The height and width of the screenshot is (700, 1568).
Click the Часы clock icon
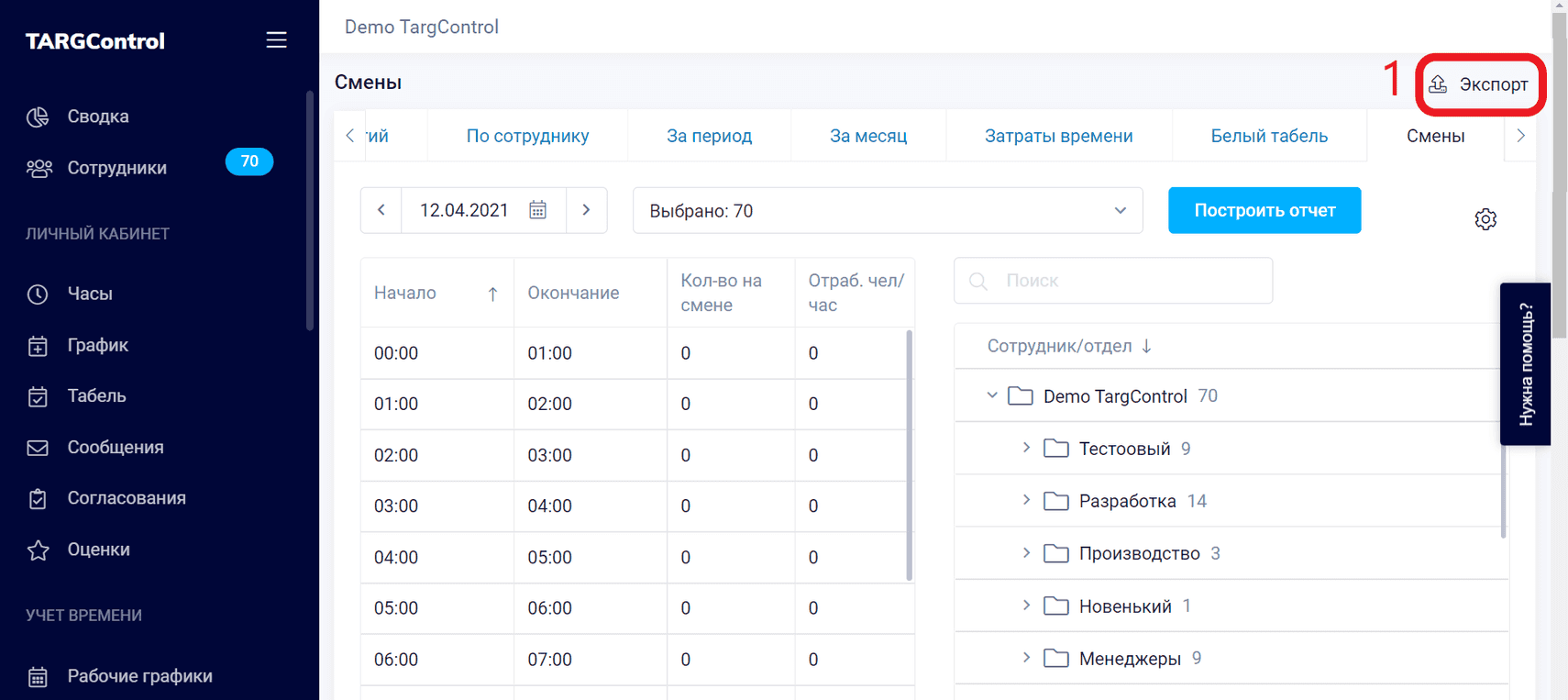click(38, 294)
